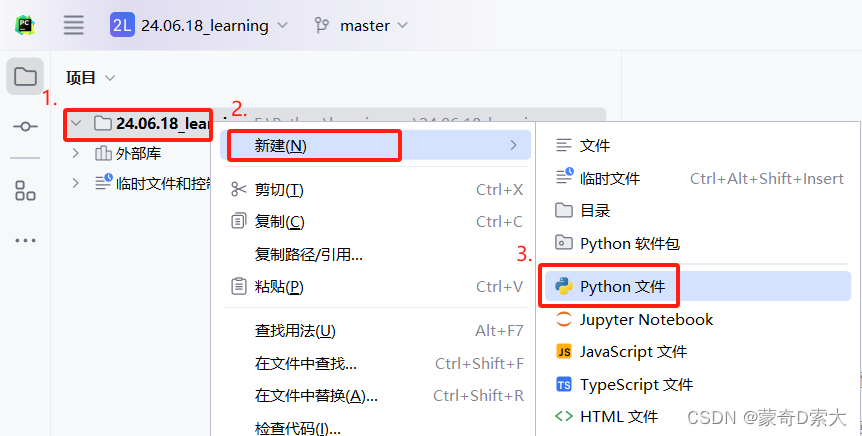Choose 复制路径/引用... entry
The width and height of the screenshot is (862, 436).
coord(375,254)
